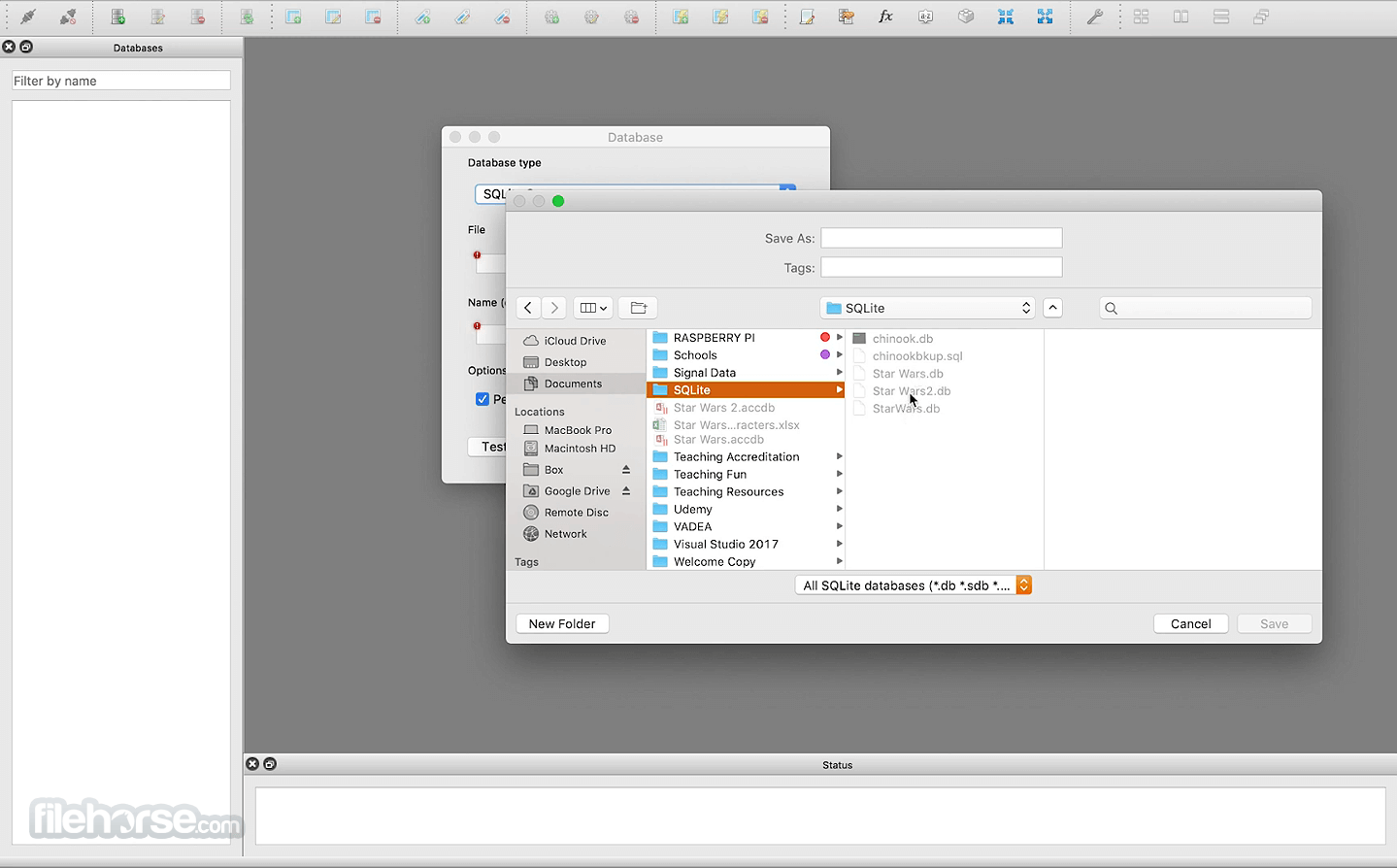
Task: Collapse the file dialog with the caret button
Action: tap(1052, 308)
